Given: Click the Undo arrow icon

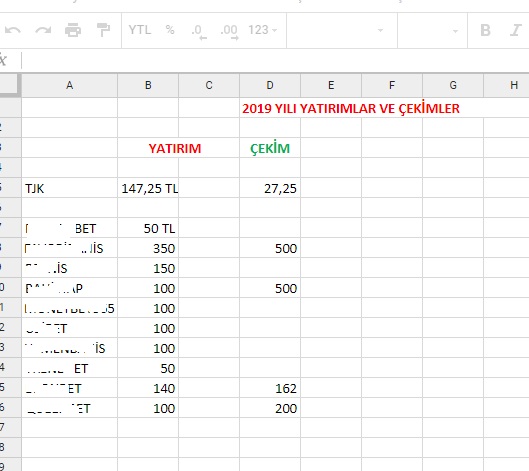Looking at the screenshot, I should click(13, 30).
